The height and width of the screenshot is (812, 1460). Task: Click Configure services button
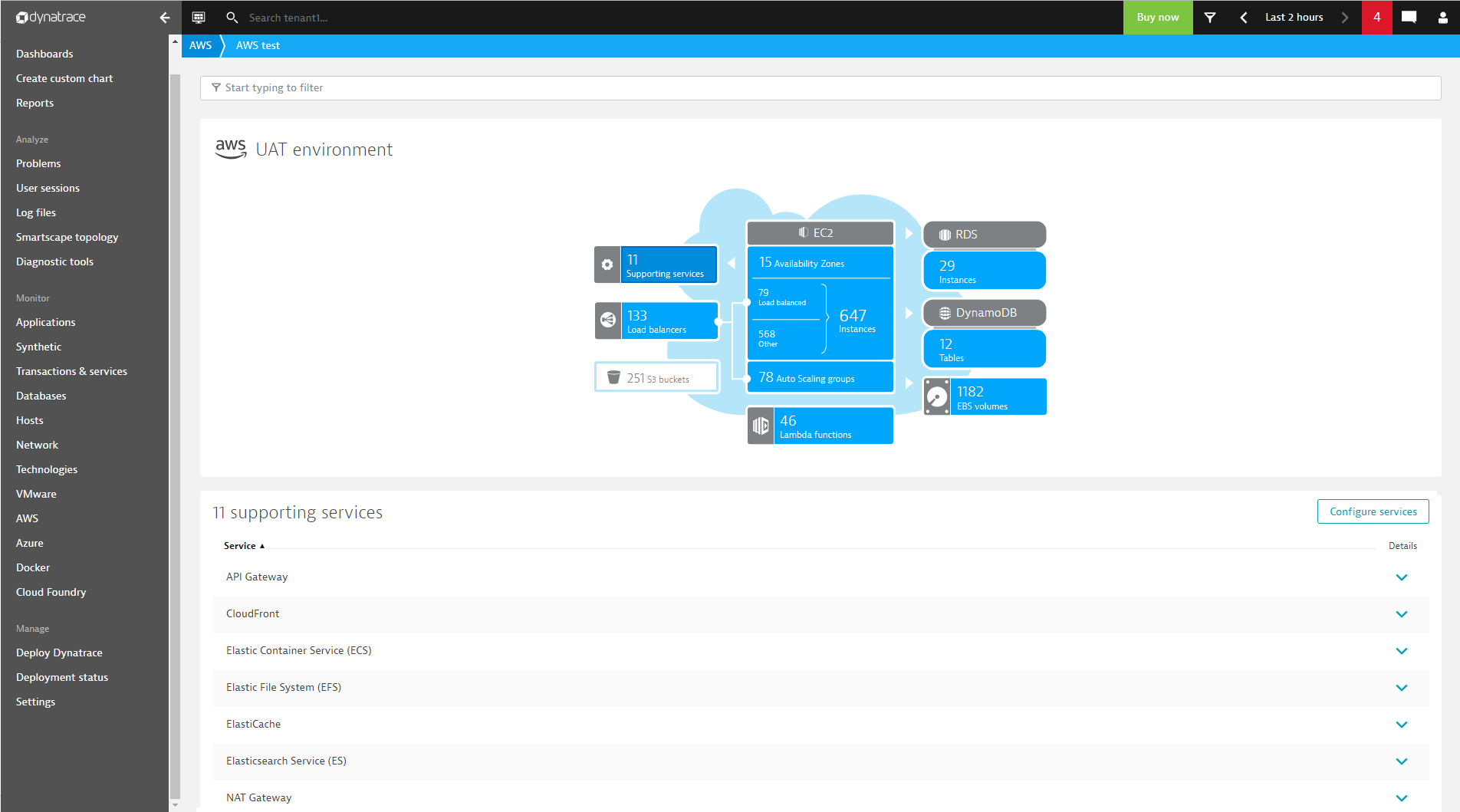tap(1373, 511)
